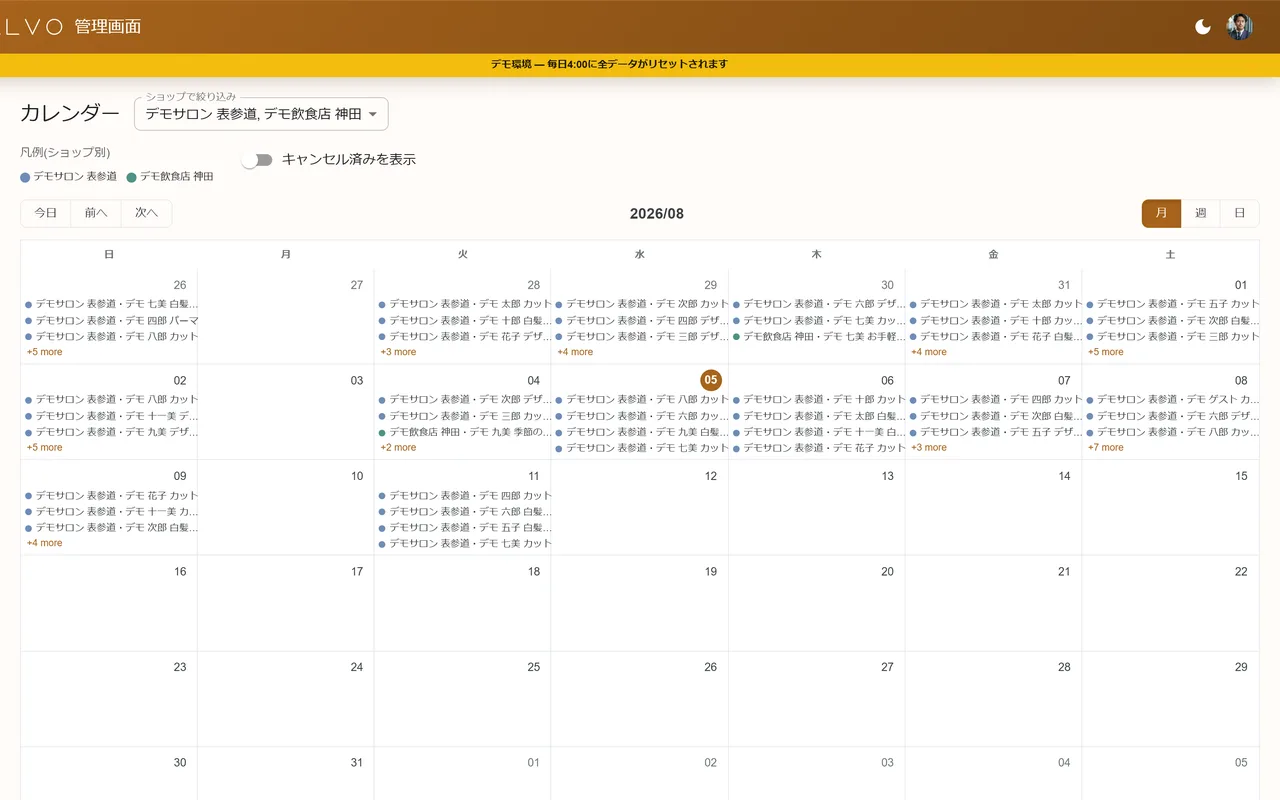The image size is (1280, 800).
Task: Open デモ 花子 カット event on August 09
Action: tap(110, 495)
